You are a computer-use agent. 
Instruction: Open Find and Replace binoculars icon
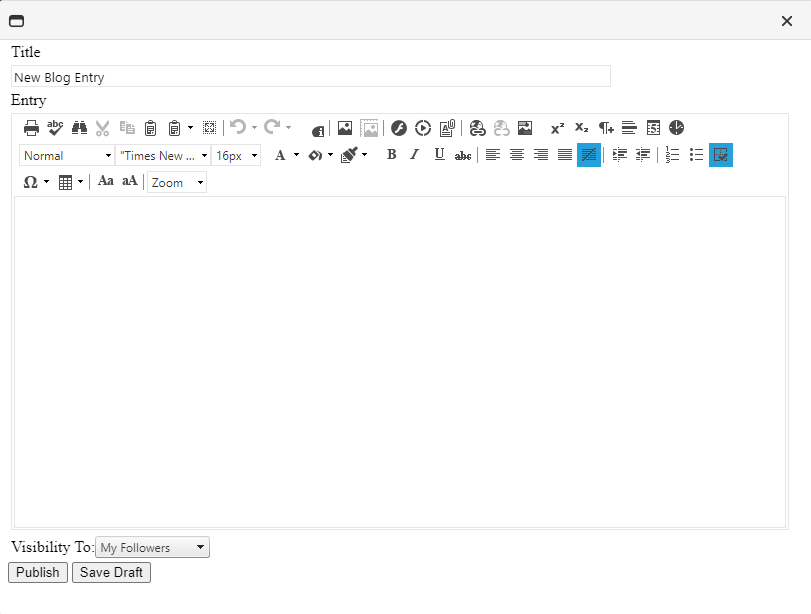(79, 128)
